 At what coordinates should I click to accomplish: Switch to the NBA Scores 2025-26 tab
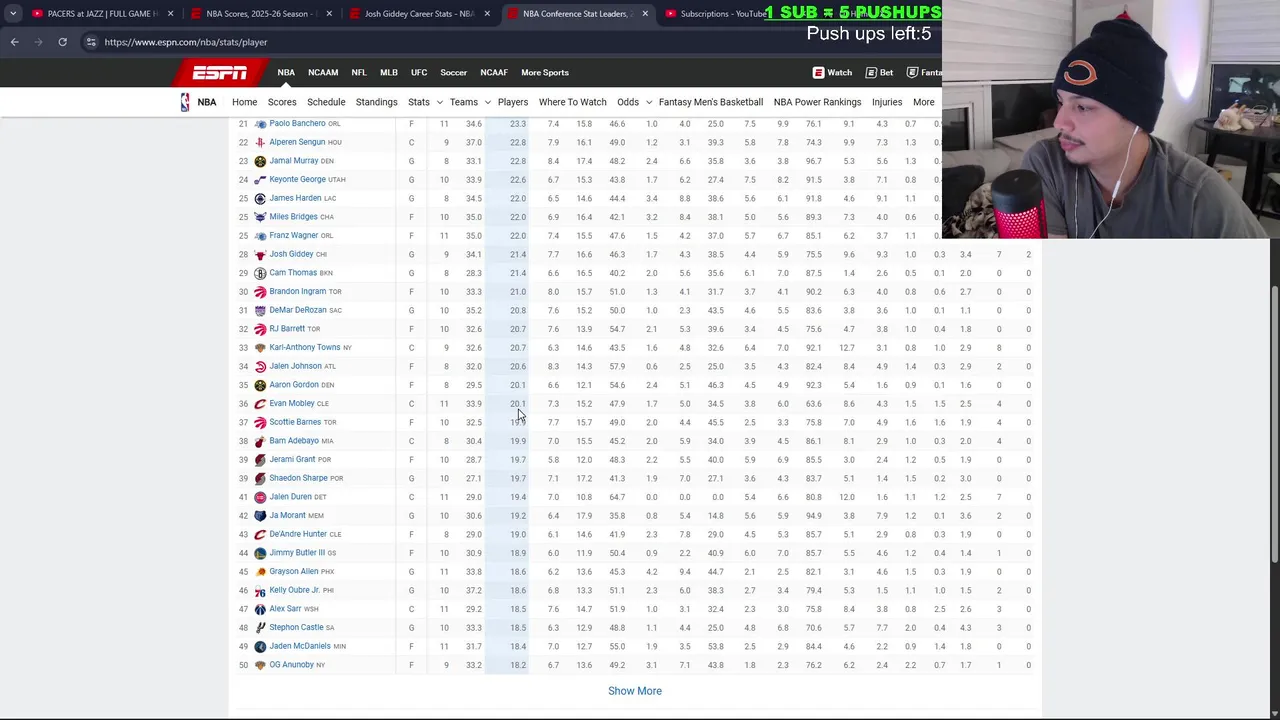258,14
